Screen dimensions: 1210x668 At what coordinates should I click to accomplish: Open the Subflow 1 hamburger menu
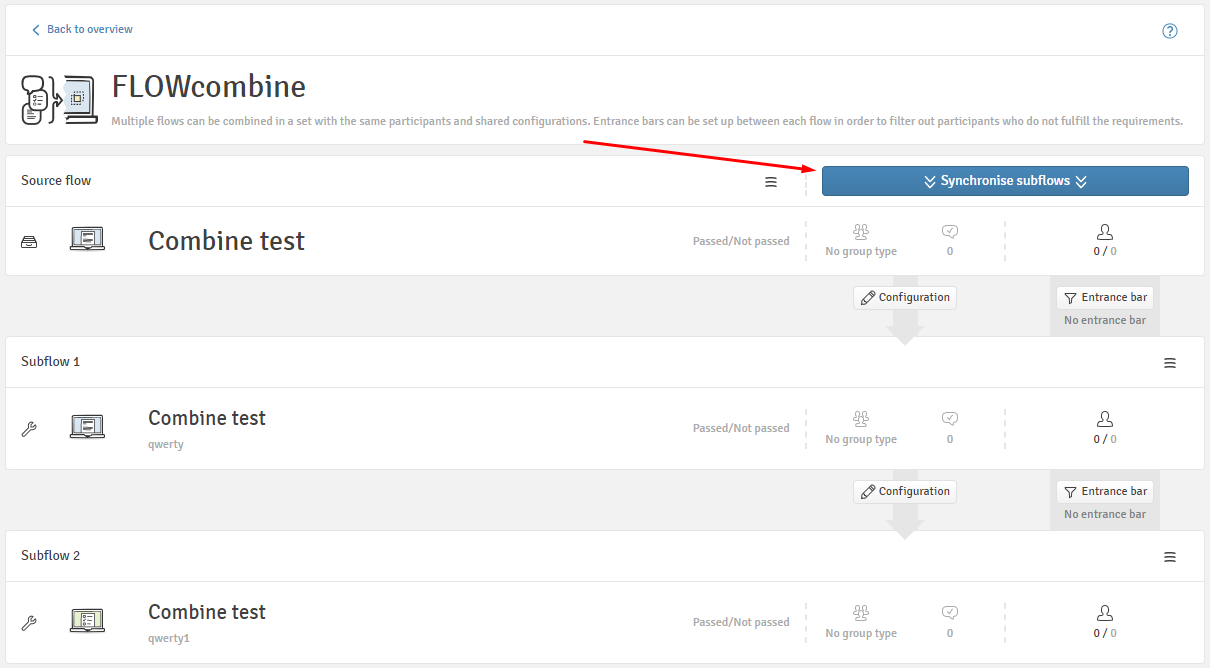click(1170, 363)
